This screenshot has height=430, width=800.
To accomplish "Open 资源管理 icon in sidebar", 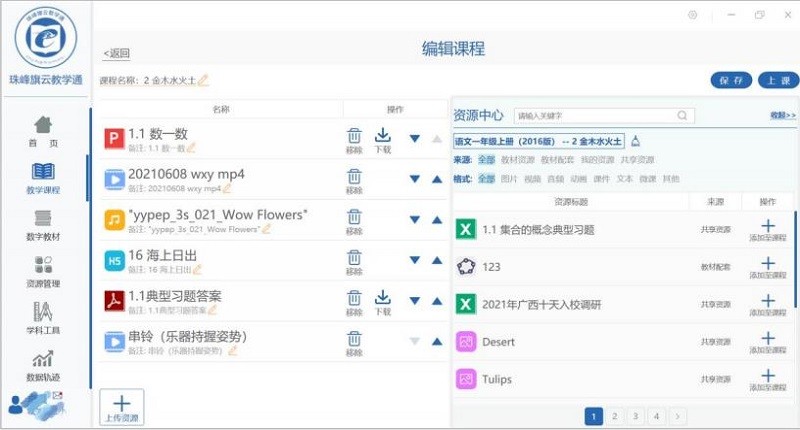I will tap(43, 265).
